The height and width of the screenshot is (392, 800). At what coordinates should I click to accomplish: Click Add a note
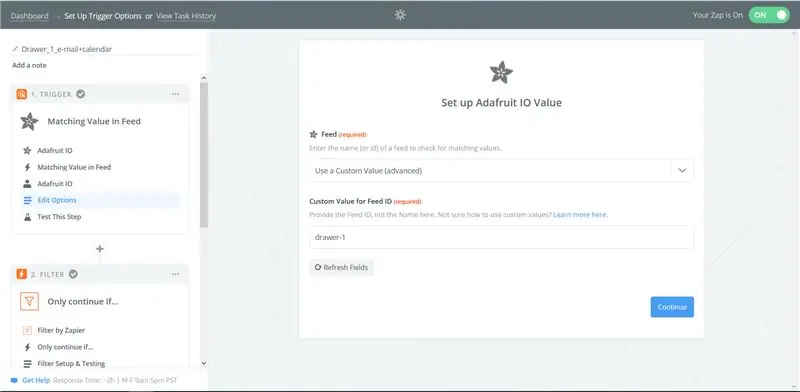click(30, 65)
